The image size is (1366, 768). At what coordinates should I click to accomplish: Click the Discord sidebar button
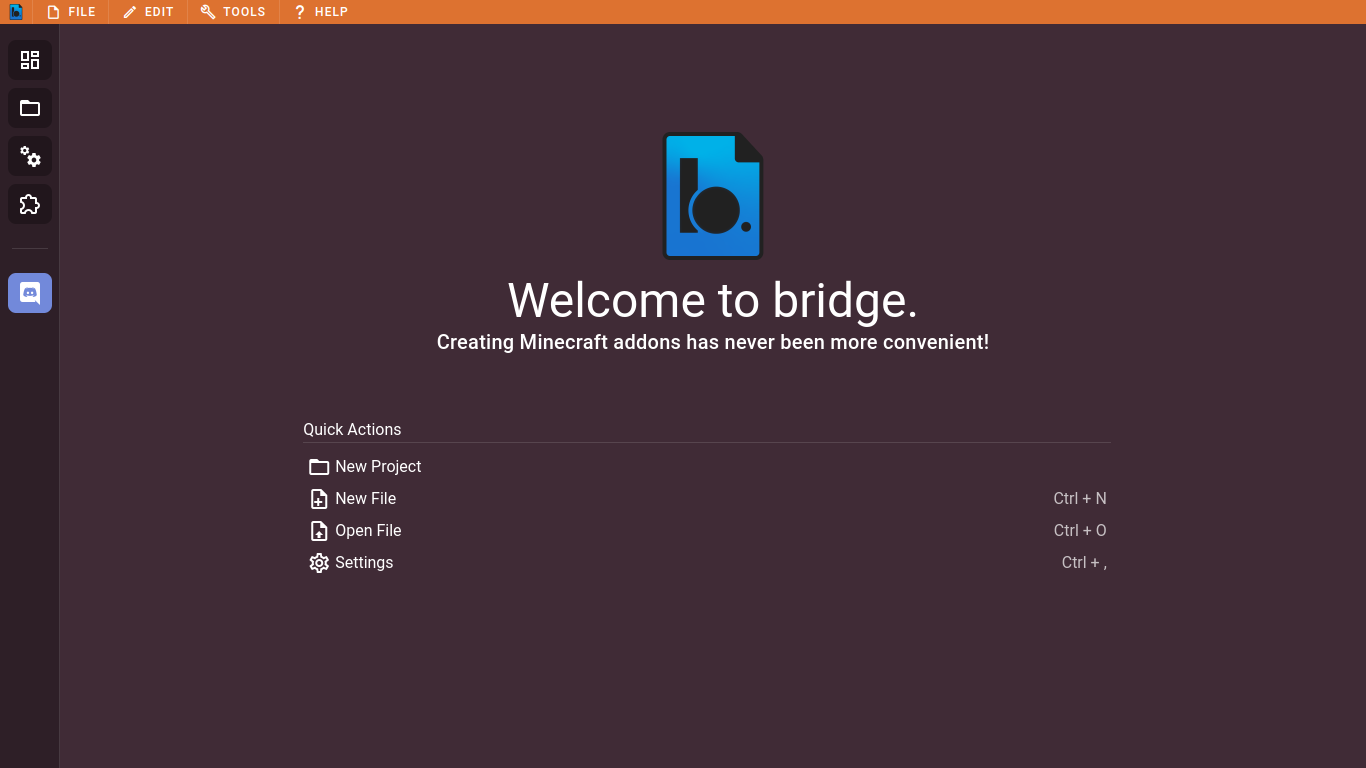[x=30, y=293]
